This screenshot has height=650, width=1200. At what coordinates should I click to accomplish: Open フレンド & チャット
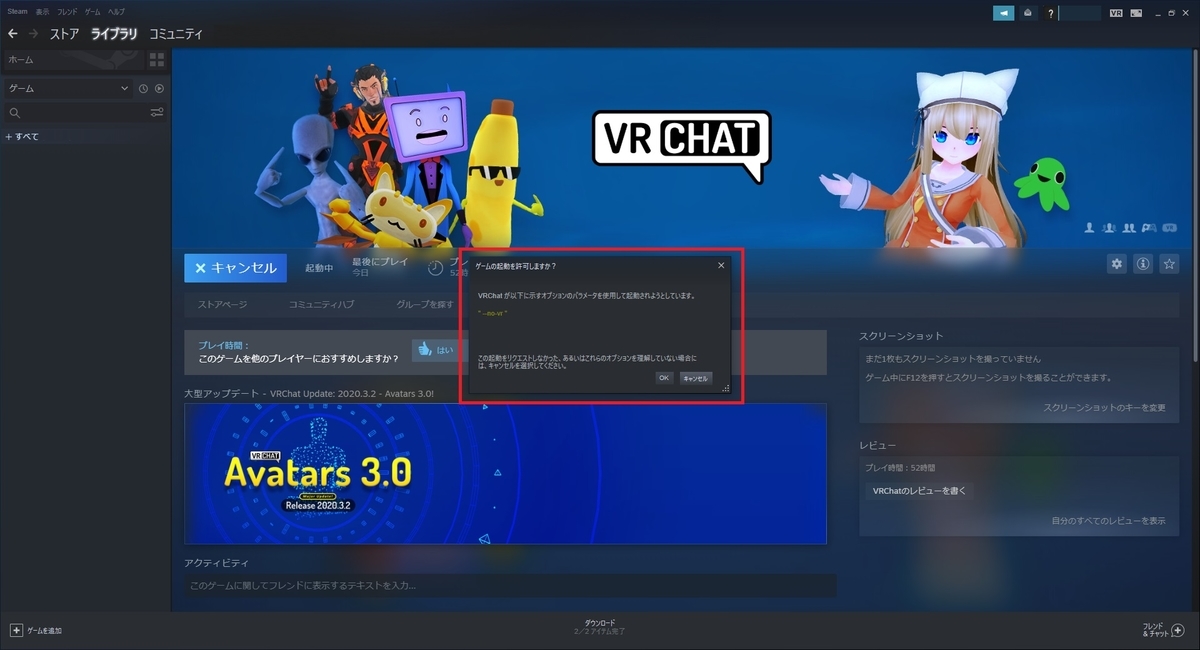tap(1162, 630)
